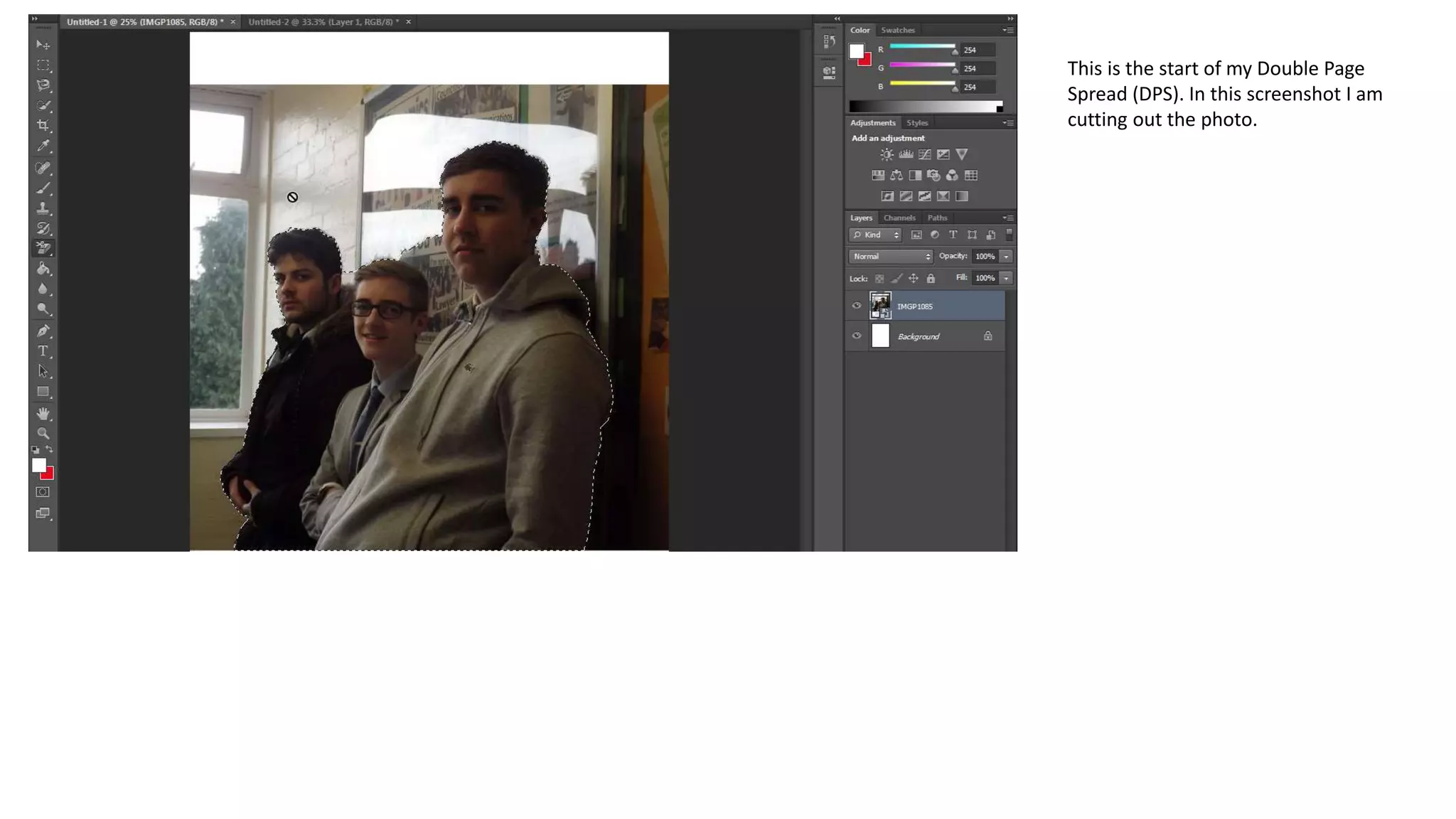Select the Lasso tool
This screenshot has width=1456, height=819.
point(43,85)
